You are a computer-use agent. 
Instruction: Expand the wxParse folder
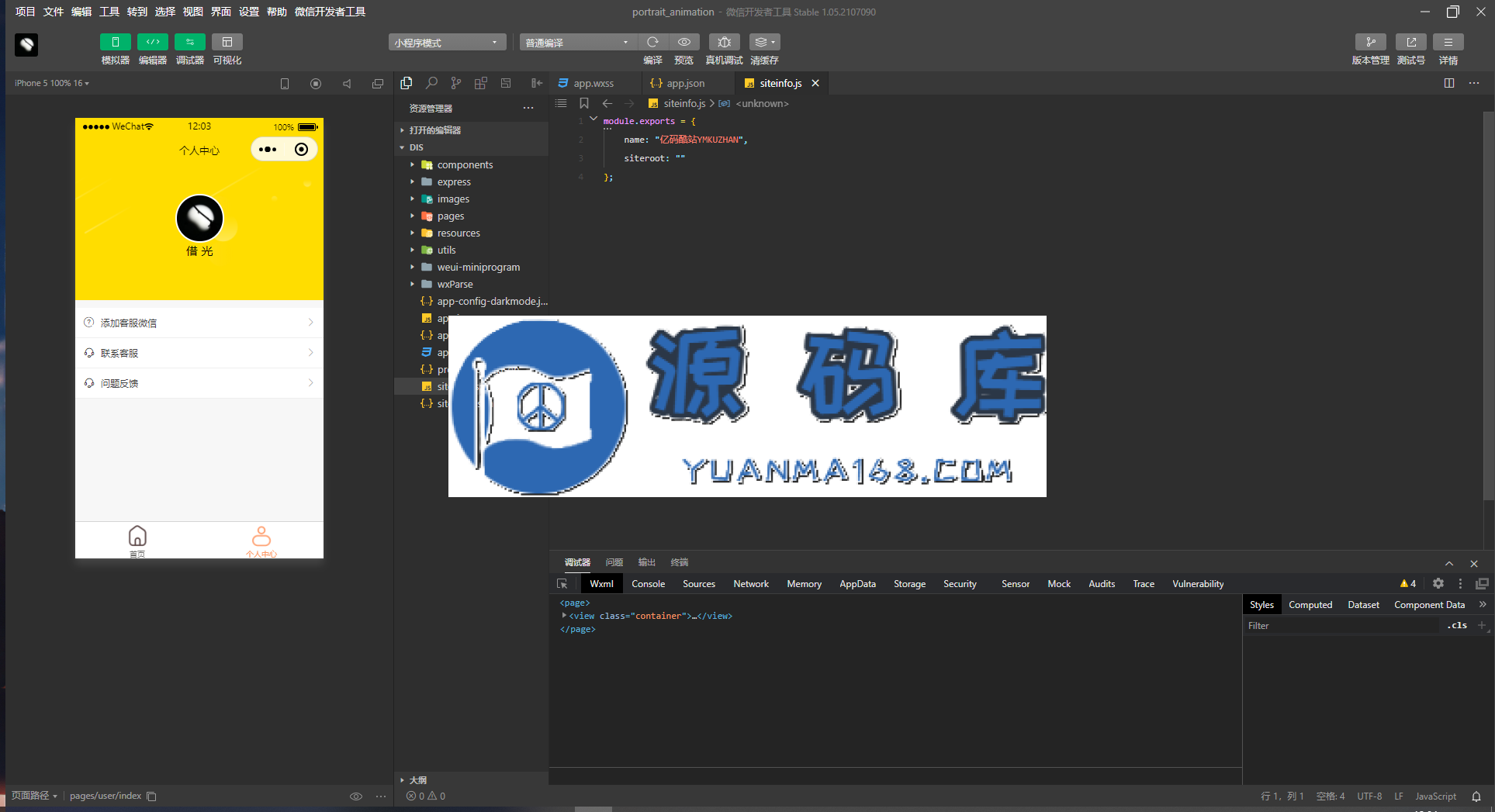tap(471, 284)
